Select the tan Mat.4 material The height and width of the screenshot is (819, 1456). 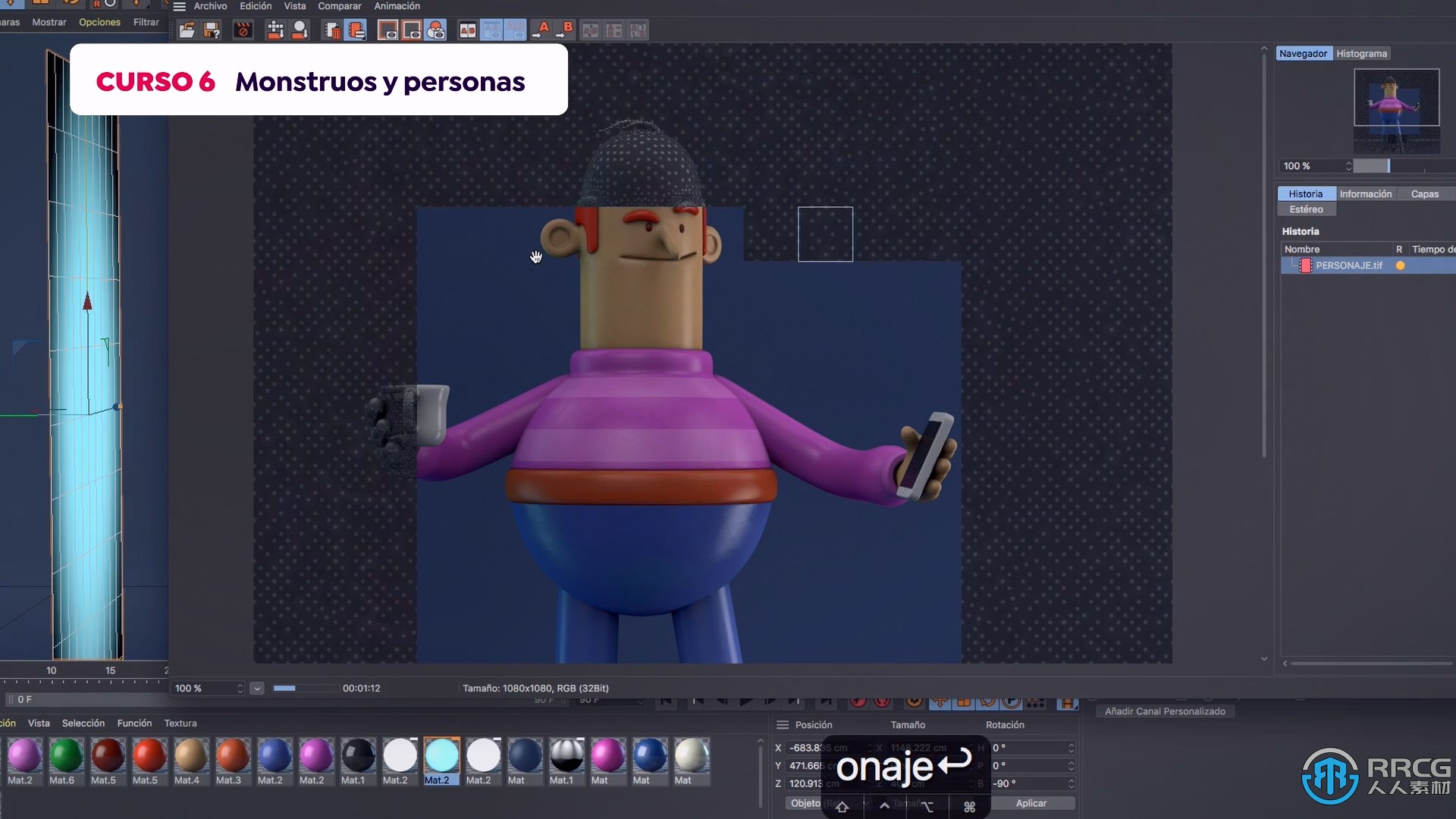pos(191,761)
